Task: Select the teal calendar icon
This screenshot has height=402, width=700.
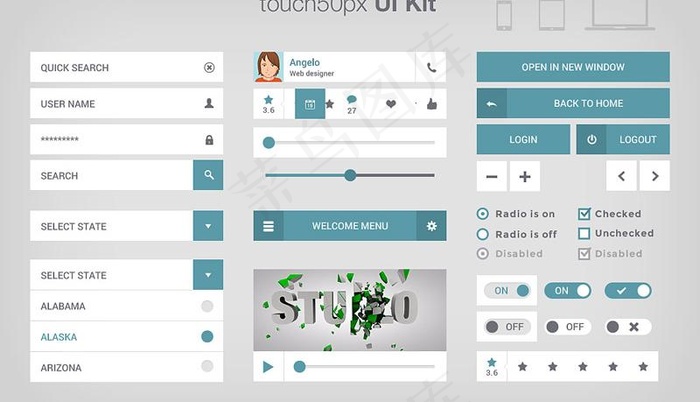Action: (x=310, y=104)
